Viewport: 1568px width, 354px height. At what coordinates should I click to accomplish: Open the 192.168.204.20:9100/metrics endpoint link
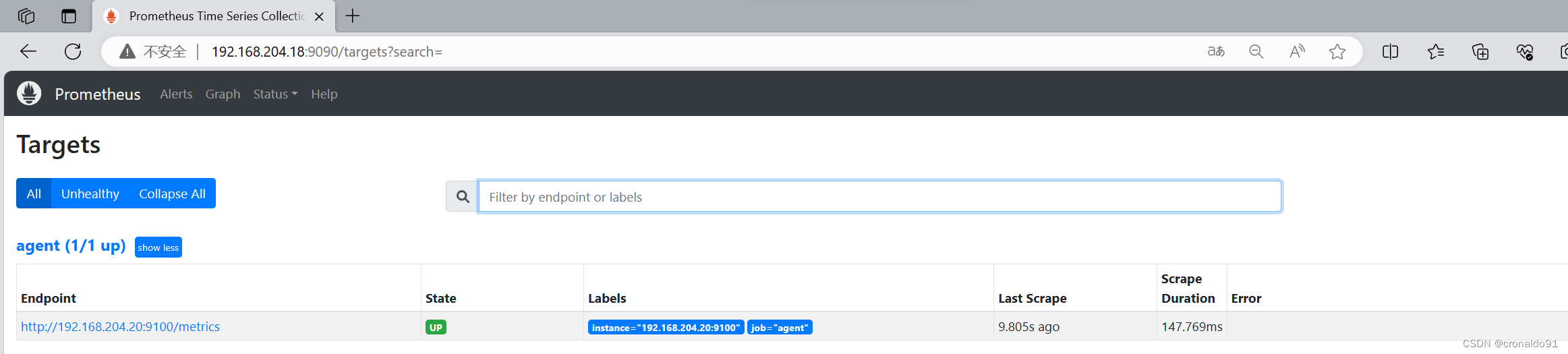[x=120, y=326]
